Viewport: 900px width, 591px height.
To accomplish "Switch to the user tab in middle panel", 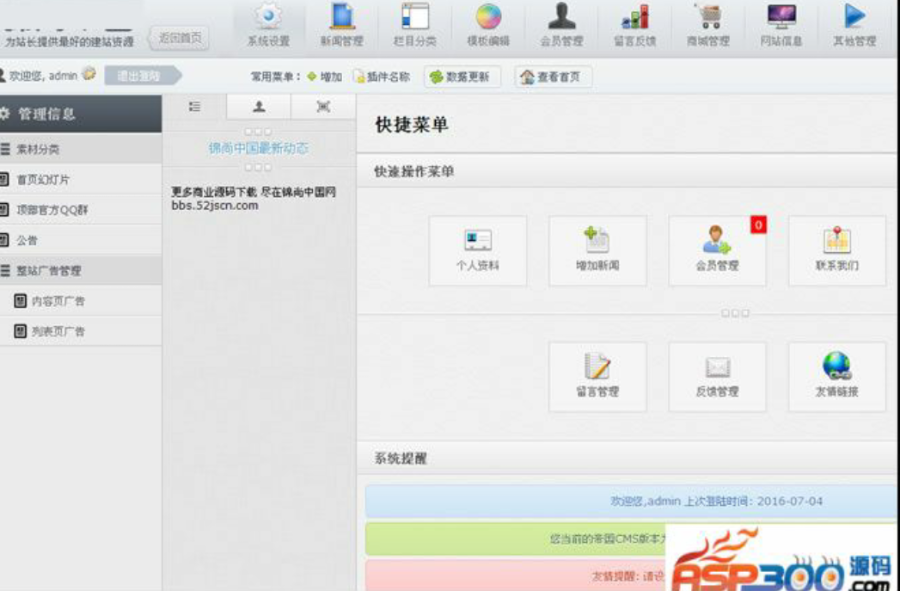I will [259, 105].
